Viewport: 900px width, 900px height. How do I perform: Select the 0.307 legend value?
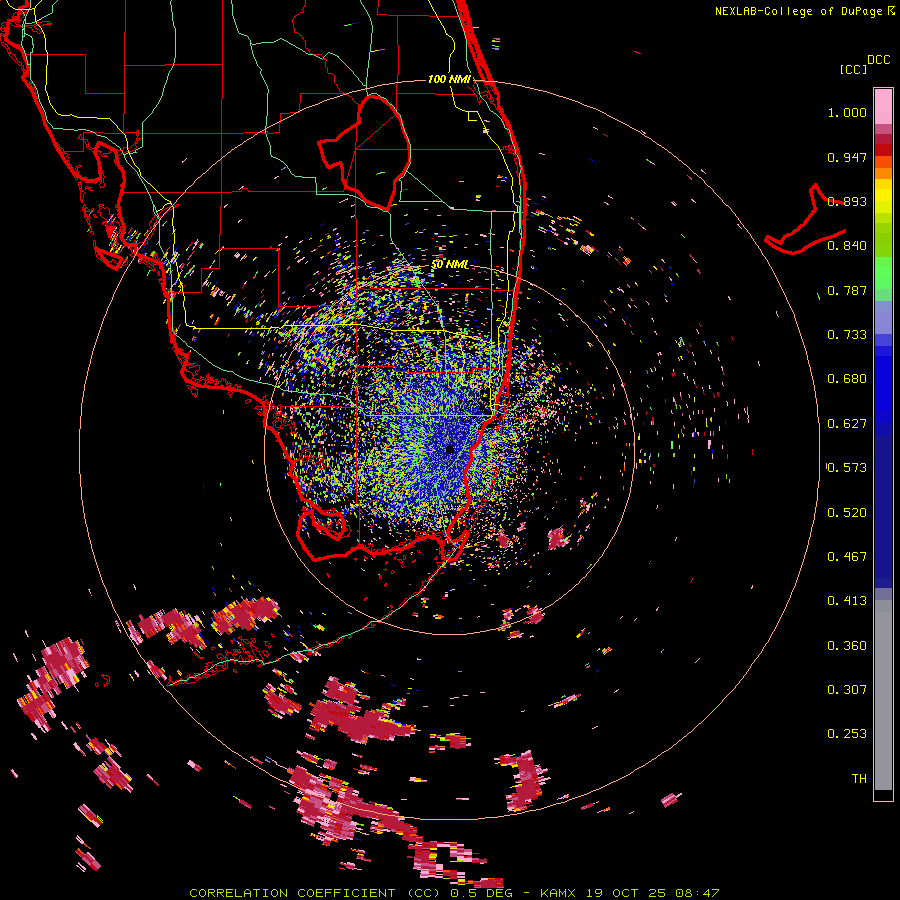click(847, 690)
